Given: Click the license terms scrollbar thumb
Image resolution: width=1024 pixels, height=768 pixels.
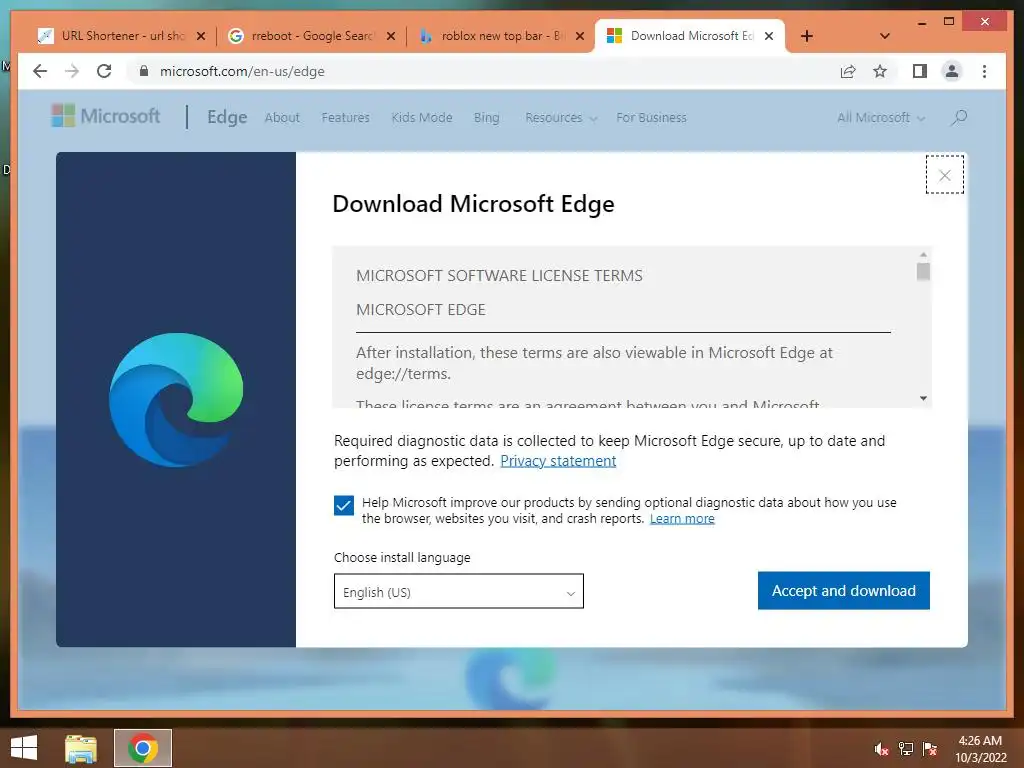Looking at the screenshot, I should coord(923,271).
